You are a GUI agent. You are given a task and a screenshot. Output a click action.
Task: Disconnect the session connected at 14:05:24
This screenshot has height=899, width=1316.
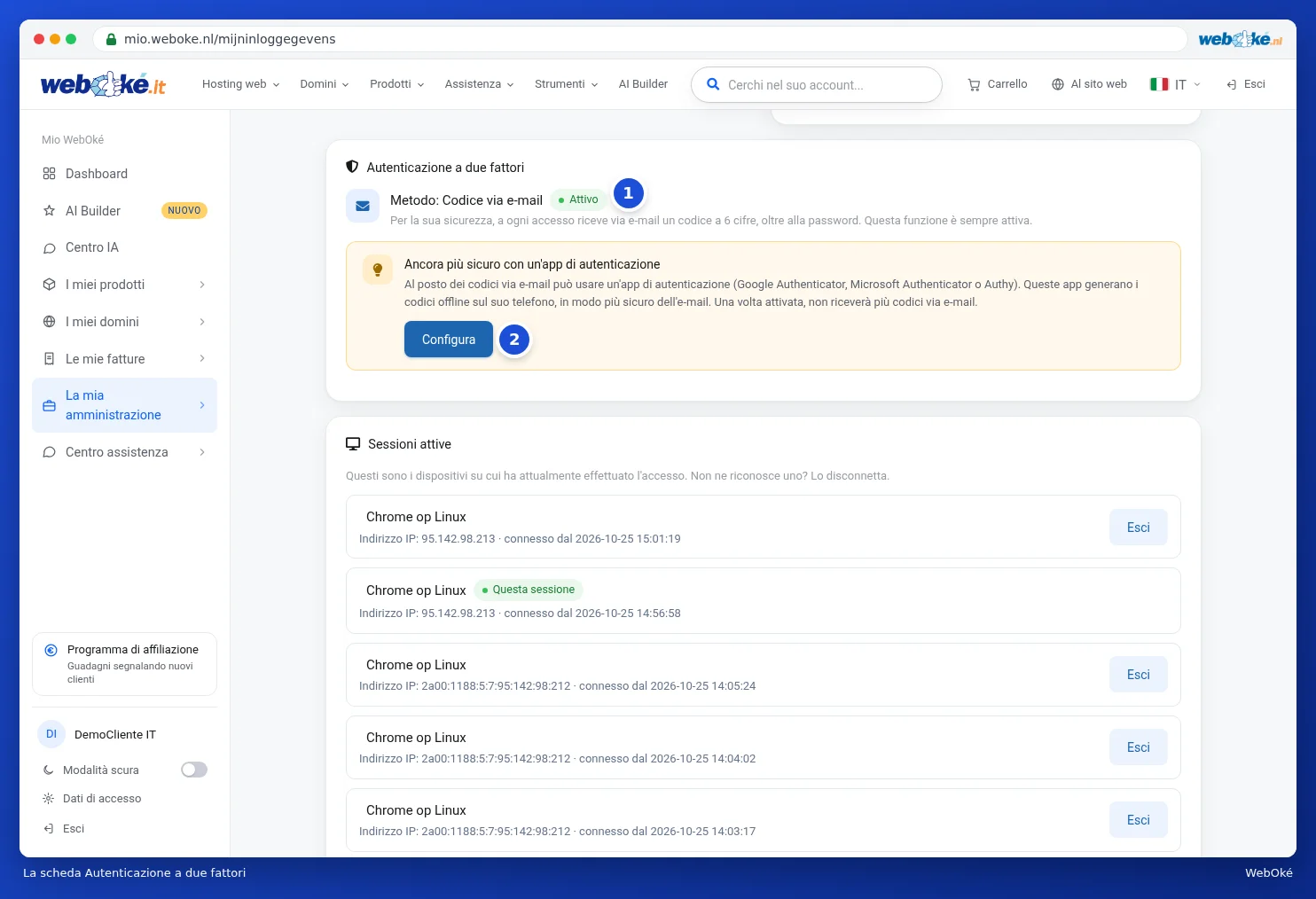tap(1139, 675)
